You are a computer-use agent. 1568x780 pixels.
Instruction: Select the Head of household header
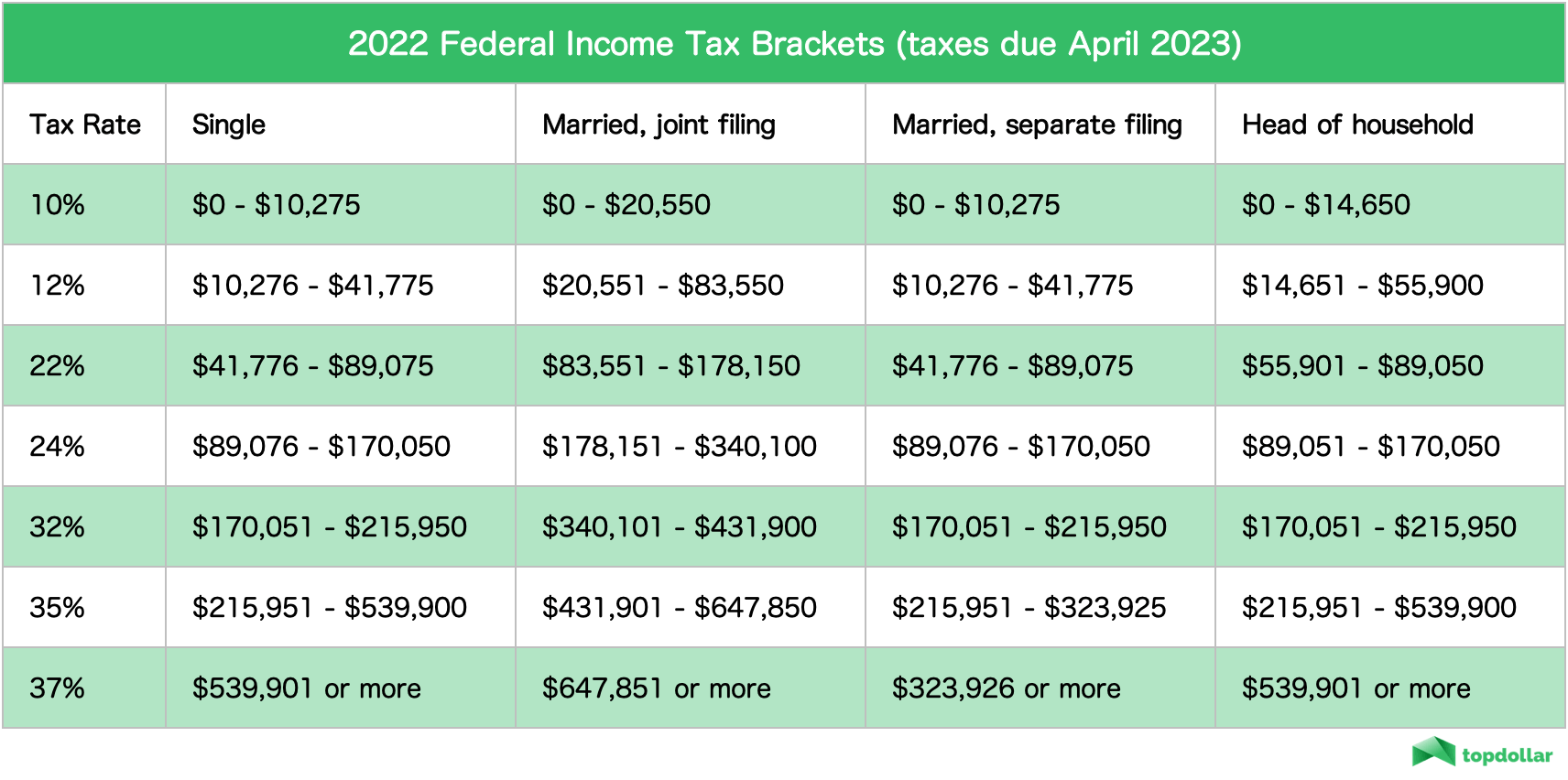click(x=1357, y=125)
